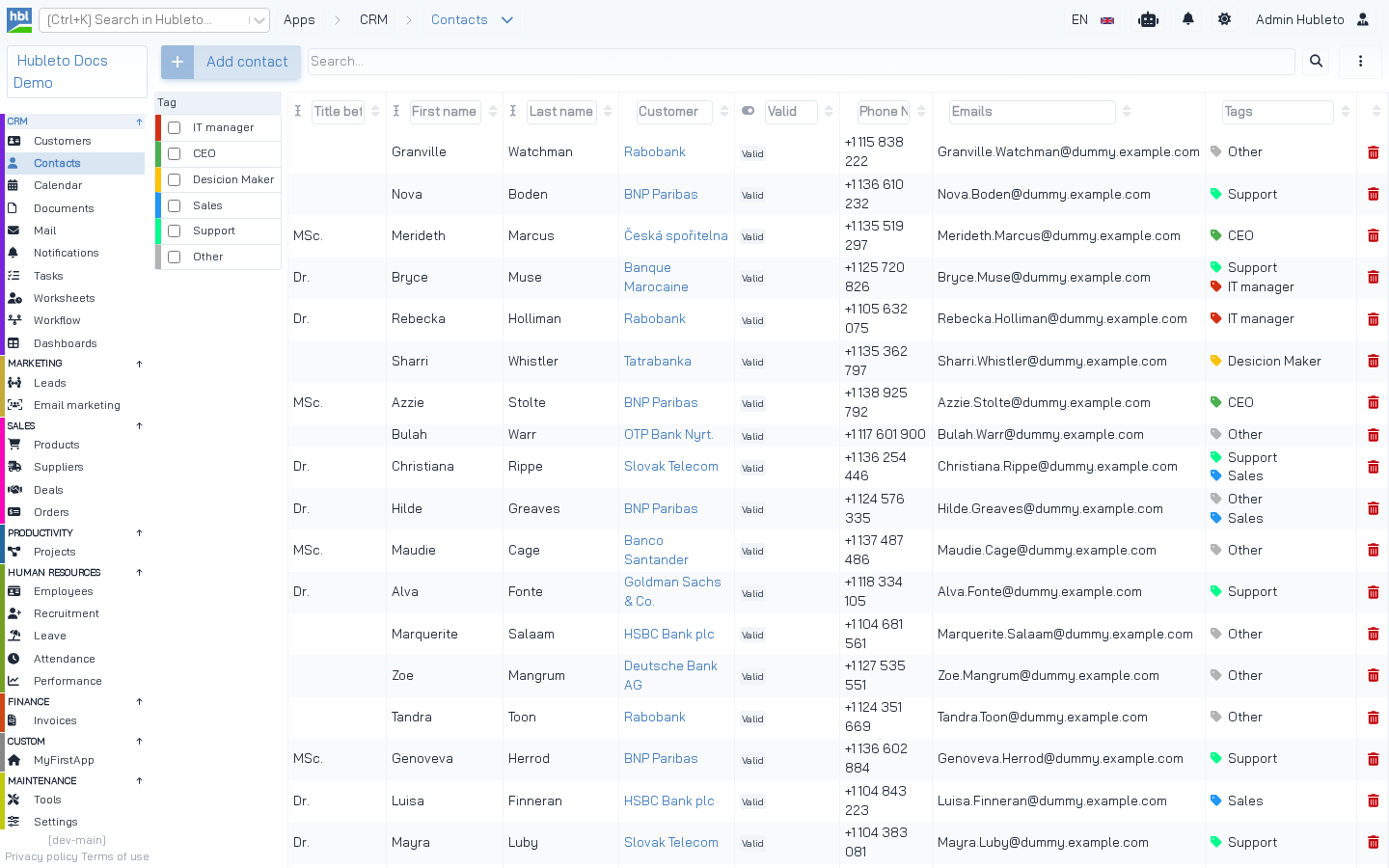1389x868 pixels.
Task: Click the magnifier search button
Action: (1316, 62)
